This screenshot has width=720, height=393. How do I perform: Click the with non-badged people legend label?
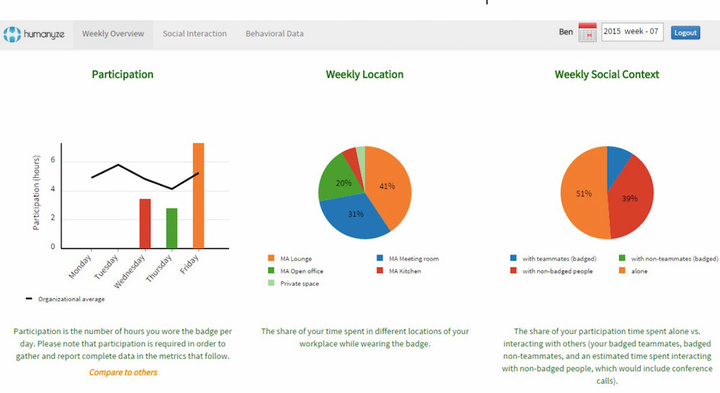pyautogui.click(x=557, y=271)
